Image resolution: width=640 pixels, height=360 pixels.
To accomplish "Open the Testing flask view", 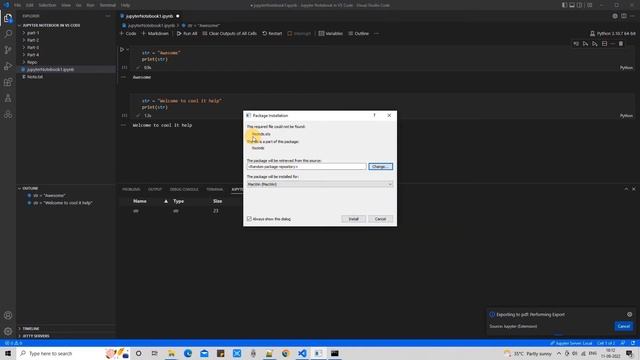I will click(x=8, y=98).
